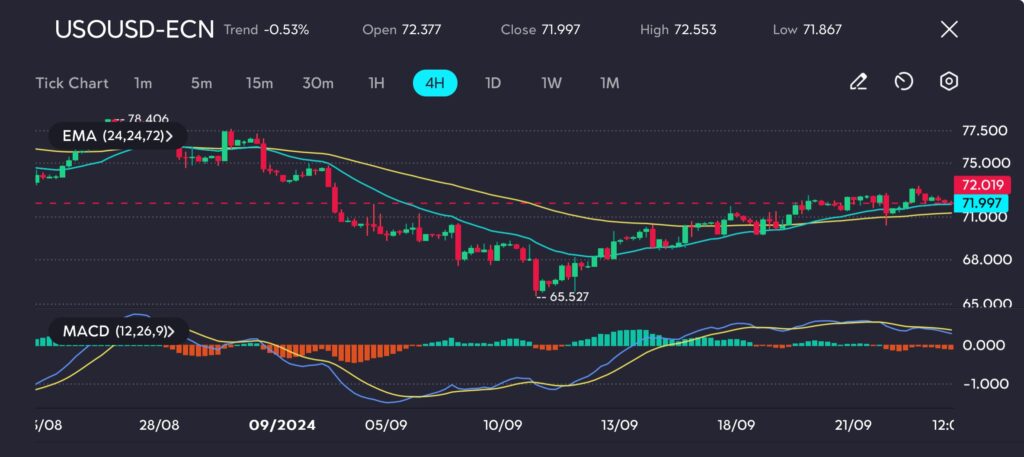The image size is (1024, 457).
Task: Switch to the 1W weekly timeframe
Action: 551,83
